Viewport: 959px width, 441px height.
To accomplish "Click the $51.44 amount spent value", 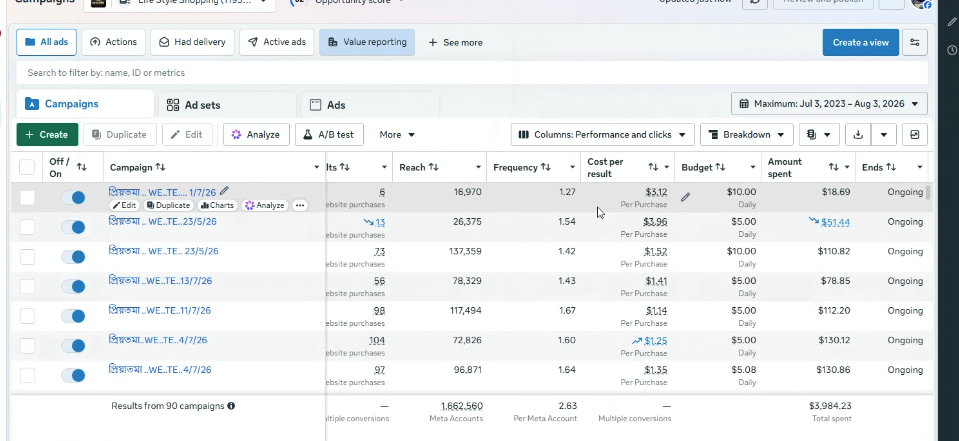I will pos(835,222).
